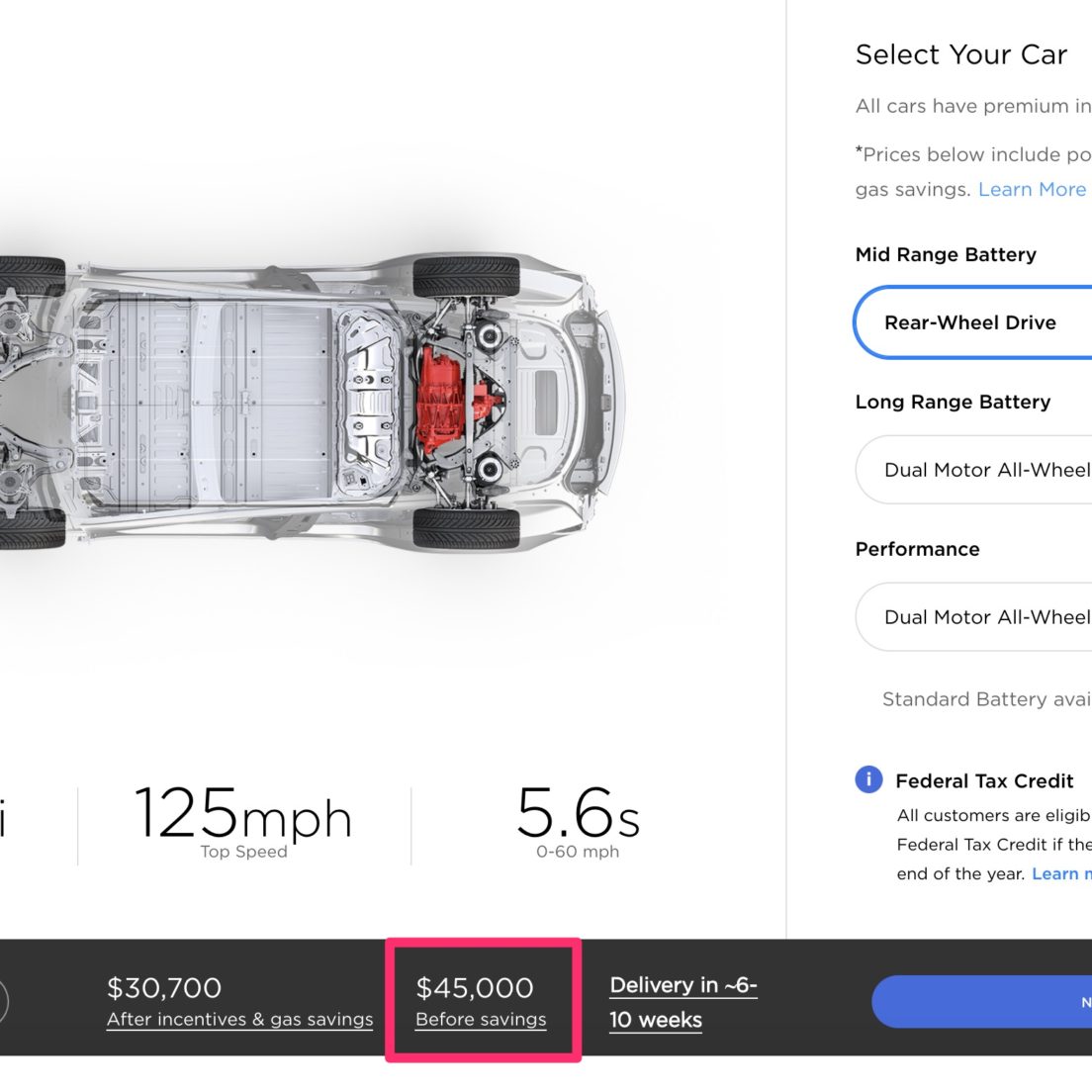1092x1092 pixels.
Task: Click $30,700 After incentives & gas savings
Action: pos(239,1002)
